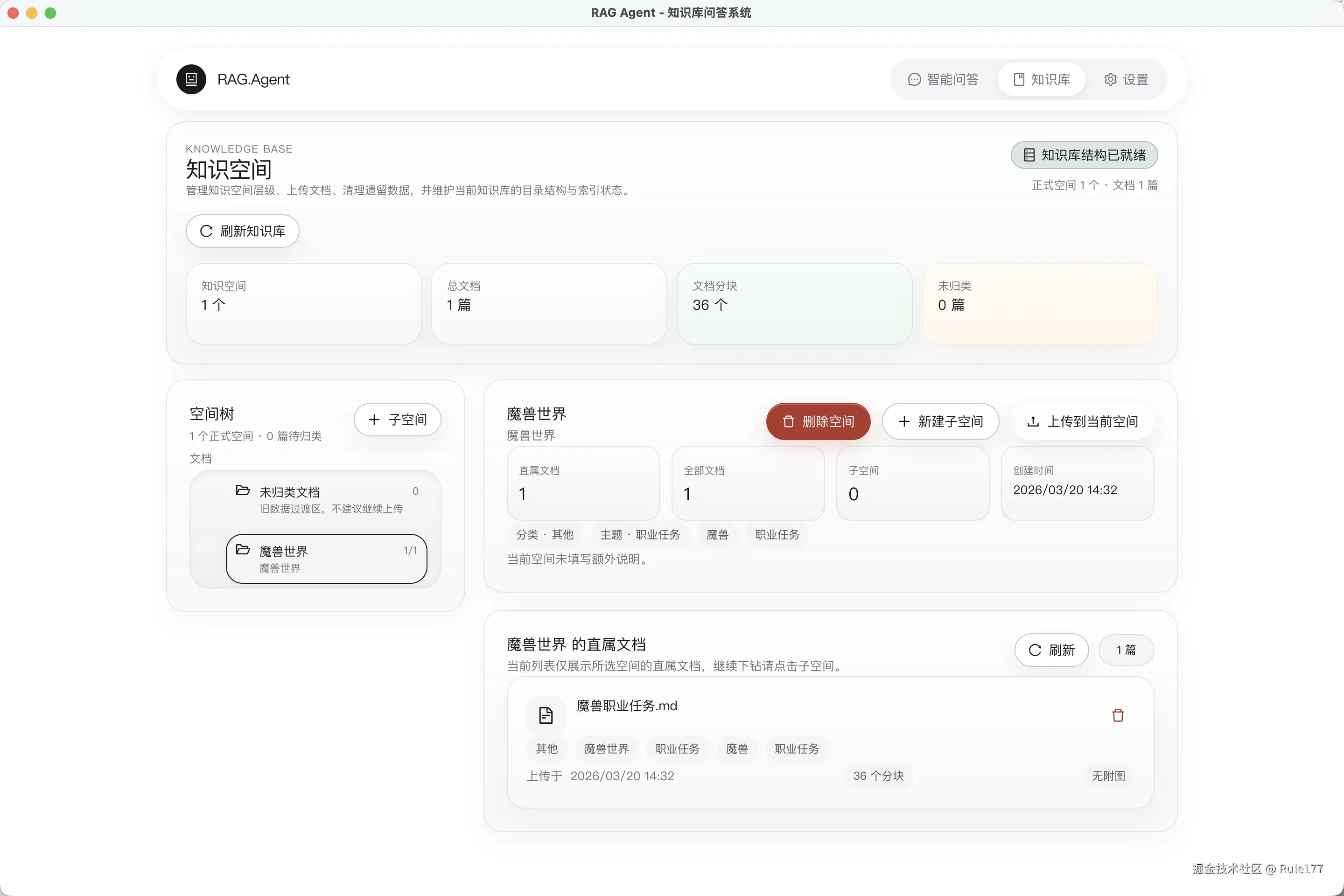Select 魔兽世界 in the space tree
The image size is (1344, 896).
326,559
